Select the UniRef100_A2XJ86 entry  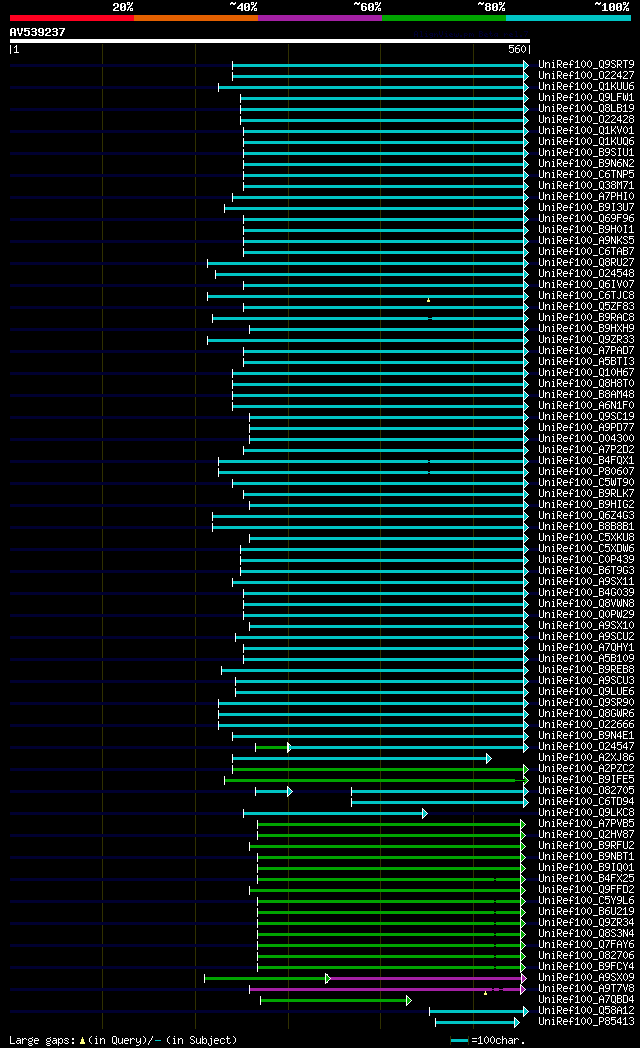[x=586, y=758]
